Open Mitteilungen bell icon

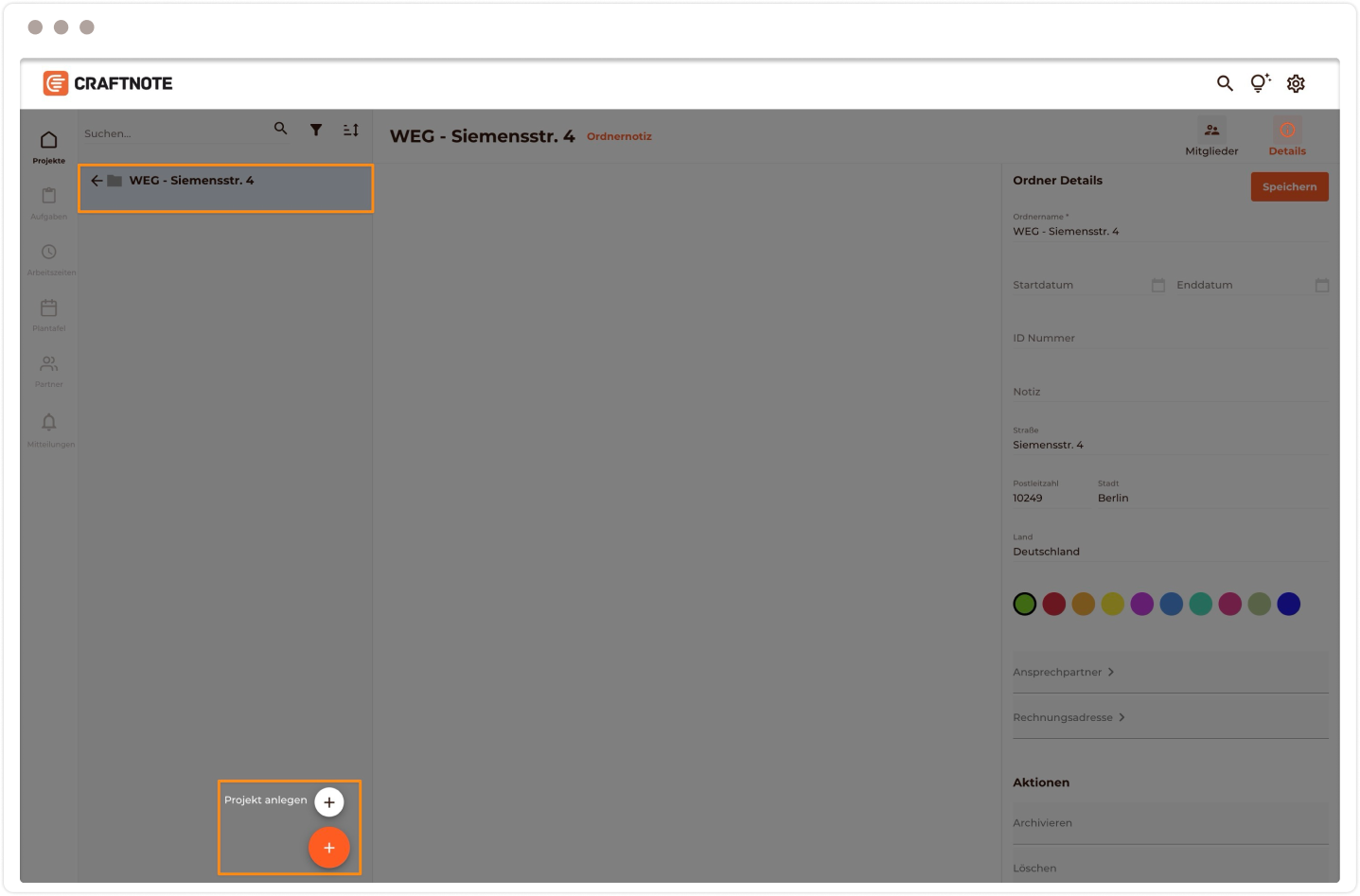(49, 422)
